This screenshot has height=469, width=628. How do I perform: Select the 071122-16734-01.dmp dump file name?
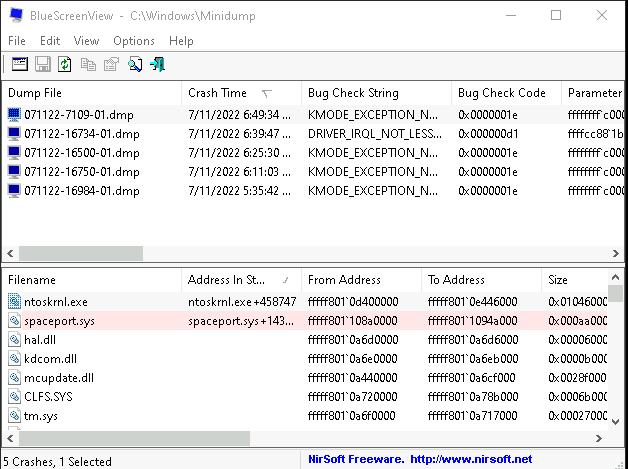click(82, 134)
